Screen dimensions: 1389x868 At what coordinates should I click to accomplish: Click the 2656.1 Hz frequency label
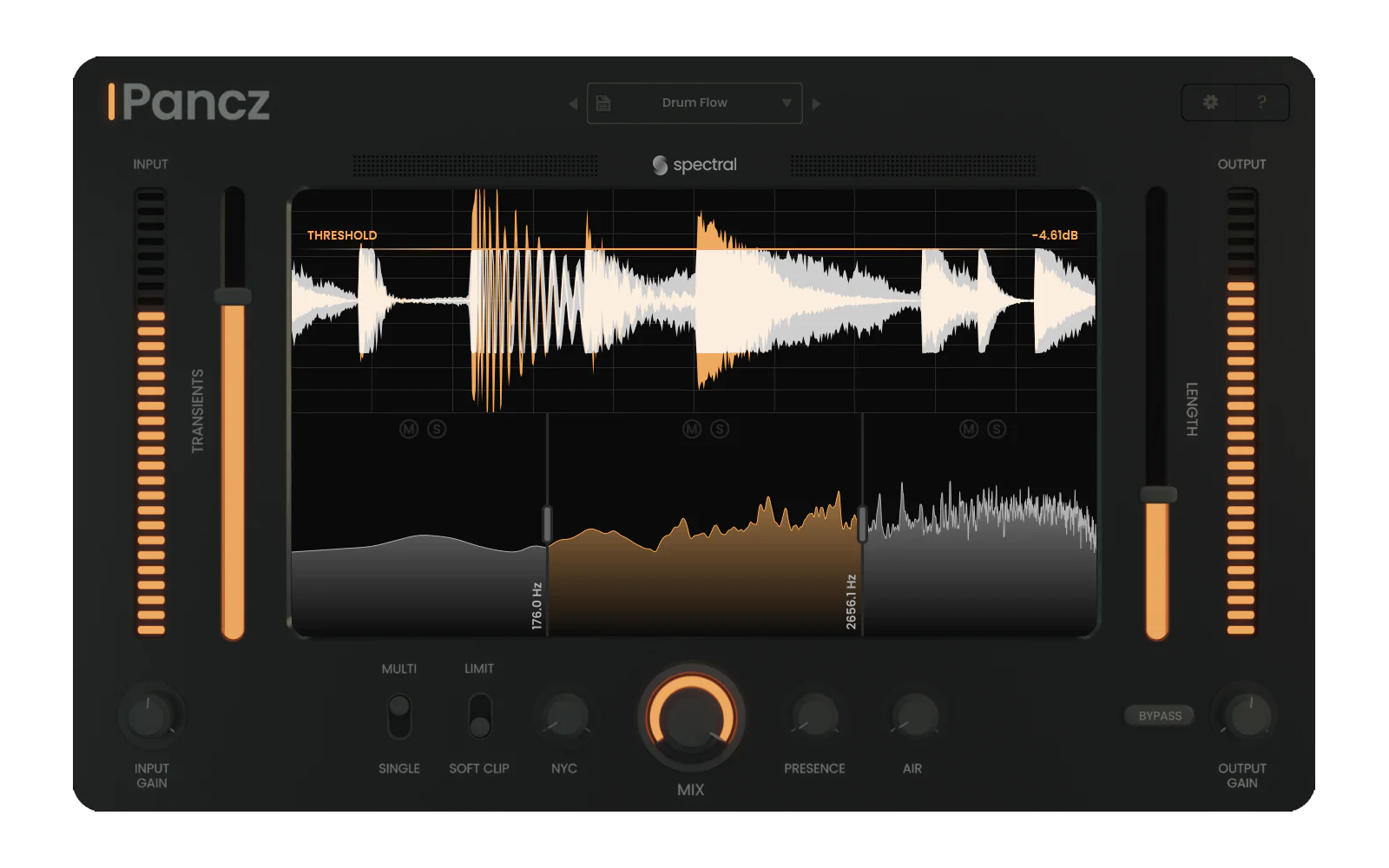pos(851,602)
